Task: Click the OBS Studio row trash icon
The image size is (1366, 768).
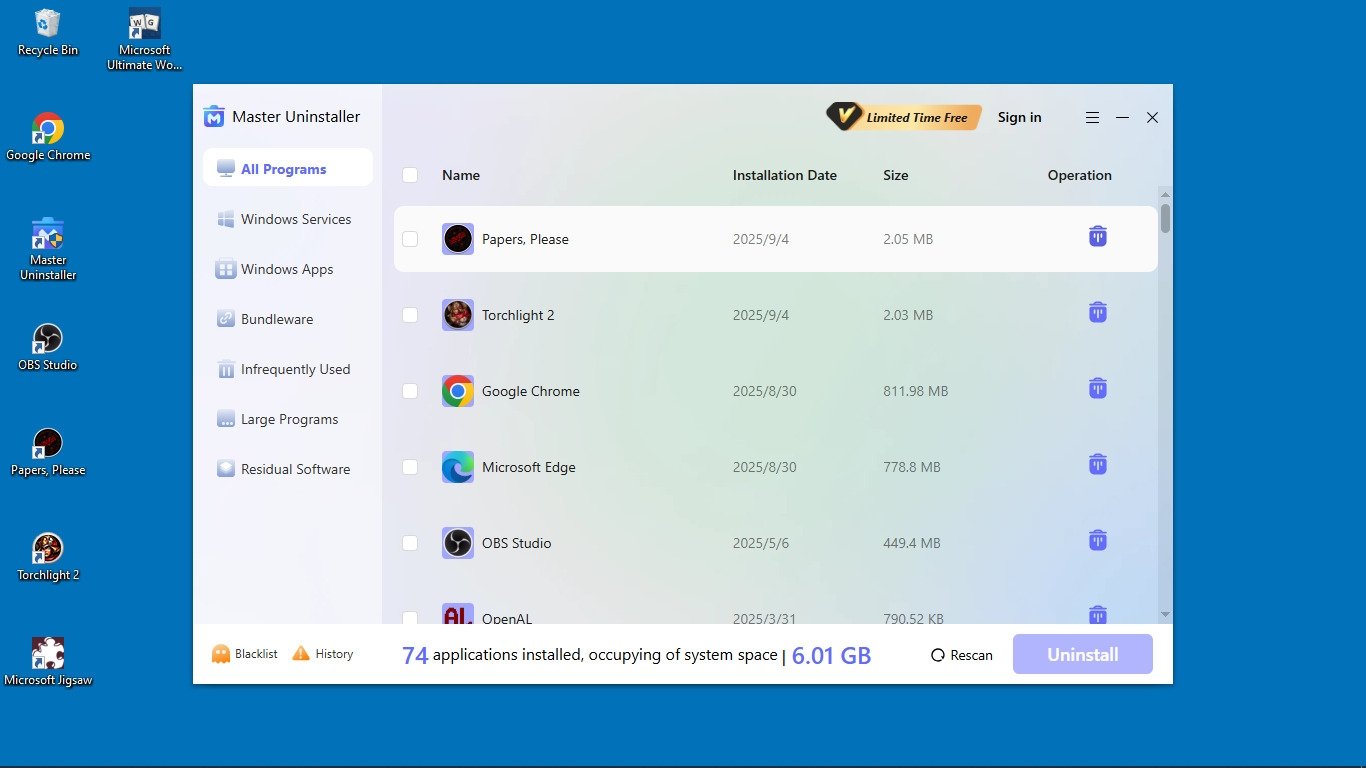Action: 1097,541
